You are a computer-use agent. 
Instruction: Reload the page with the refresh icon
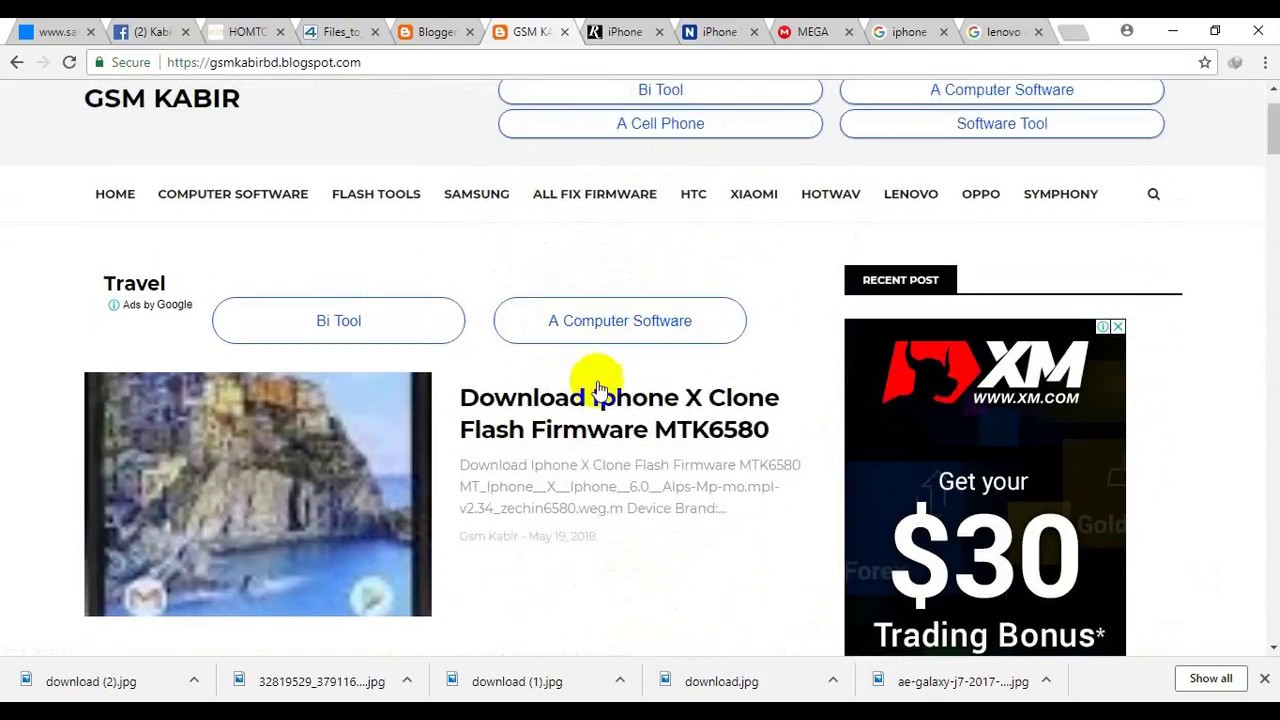click(69, 62)
